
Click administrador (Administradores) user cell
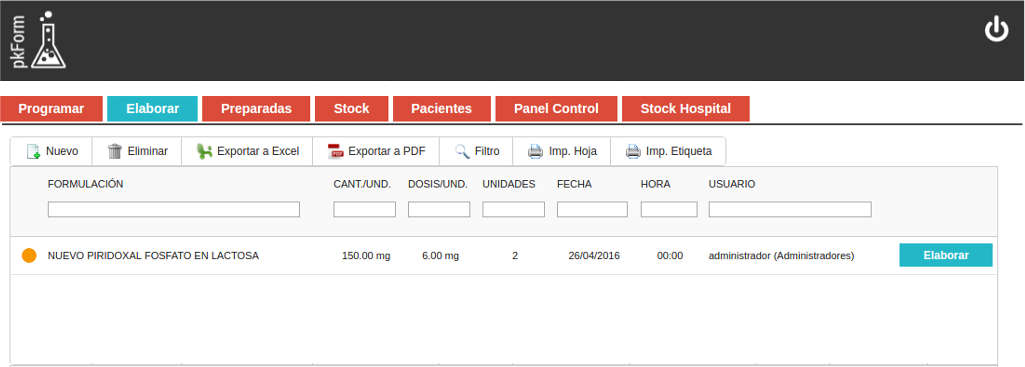tap(782, 256)
